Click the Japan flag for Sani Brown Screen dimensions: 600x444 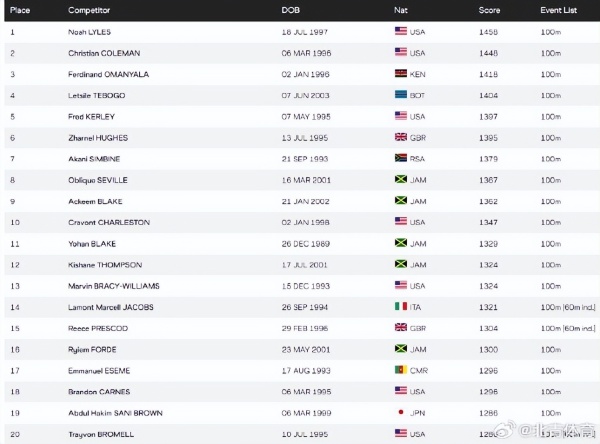coord(401,413)
